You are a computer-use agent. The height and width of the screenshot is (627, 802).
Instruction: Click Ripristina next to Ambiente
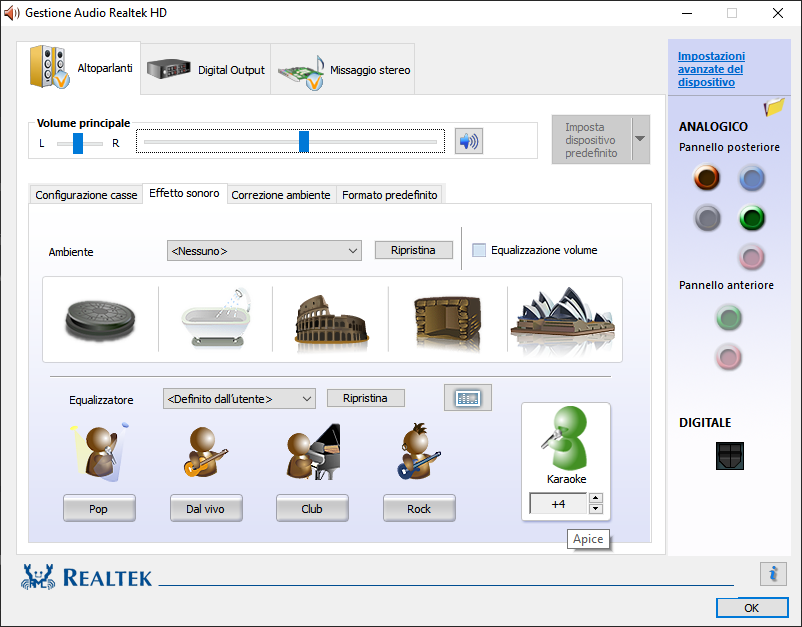tap(413, 250)
